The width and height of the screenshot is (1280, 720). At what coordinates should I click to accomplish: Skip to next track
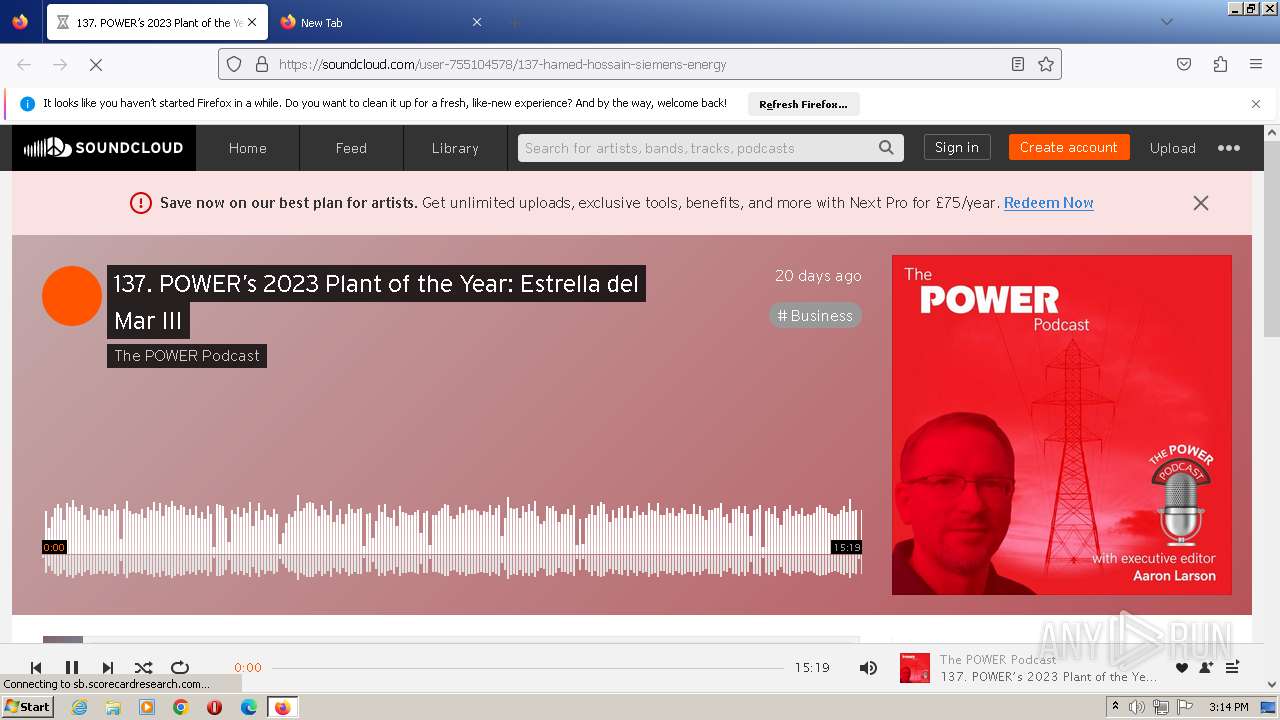[108, 667]
